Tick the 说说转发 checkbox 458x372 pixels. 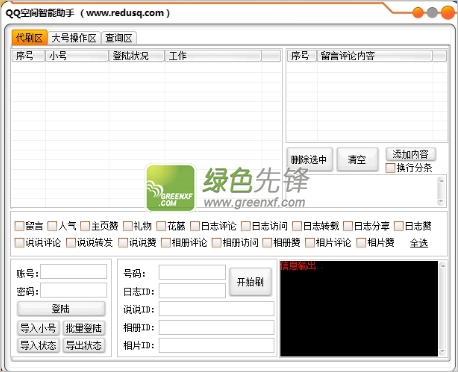pos(71,243)
